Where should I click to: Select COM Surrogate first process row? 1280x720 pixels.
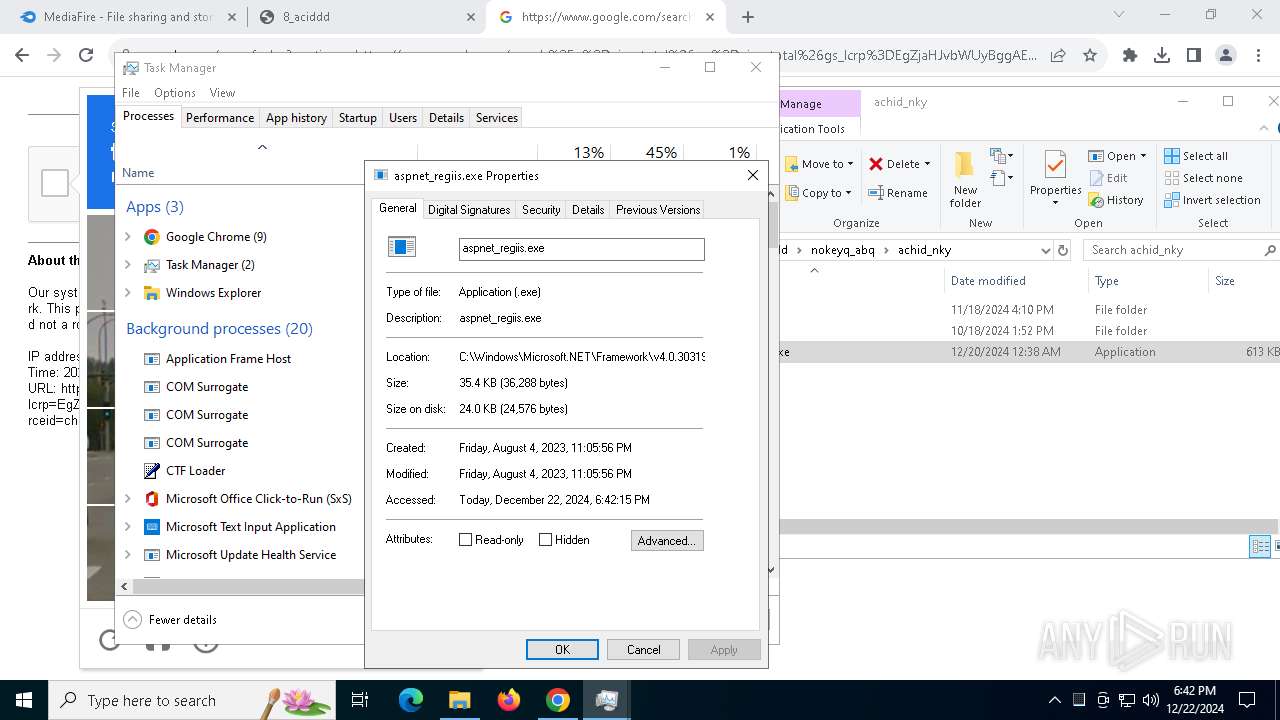pos(242,387)
